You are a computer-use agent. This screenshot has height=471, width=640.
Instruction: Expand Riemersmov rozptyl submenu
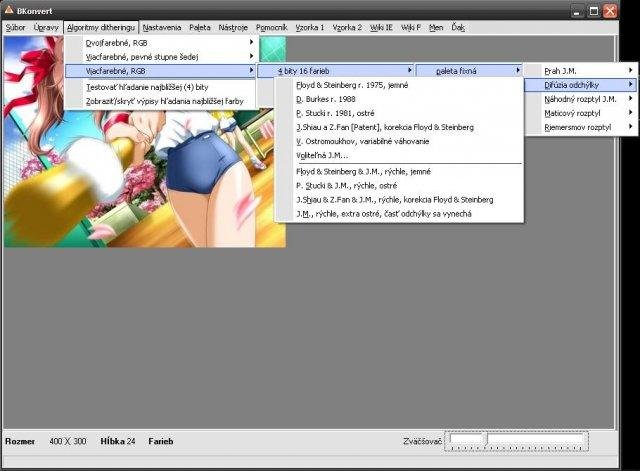click(581, 127)
